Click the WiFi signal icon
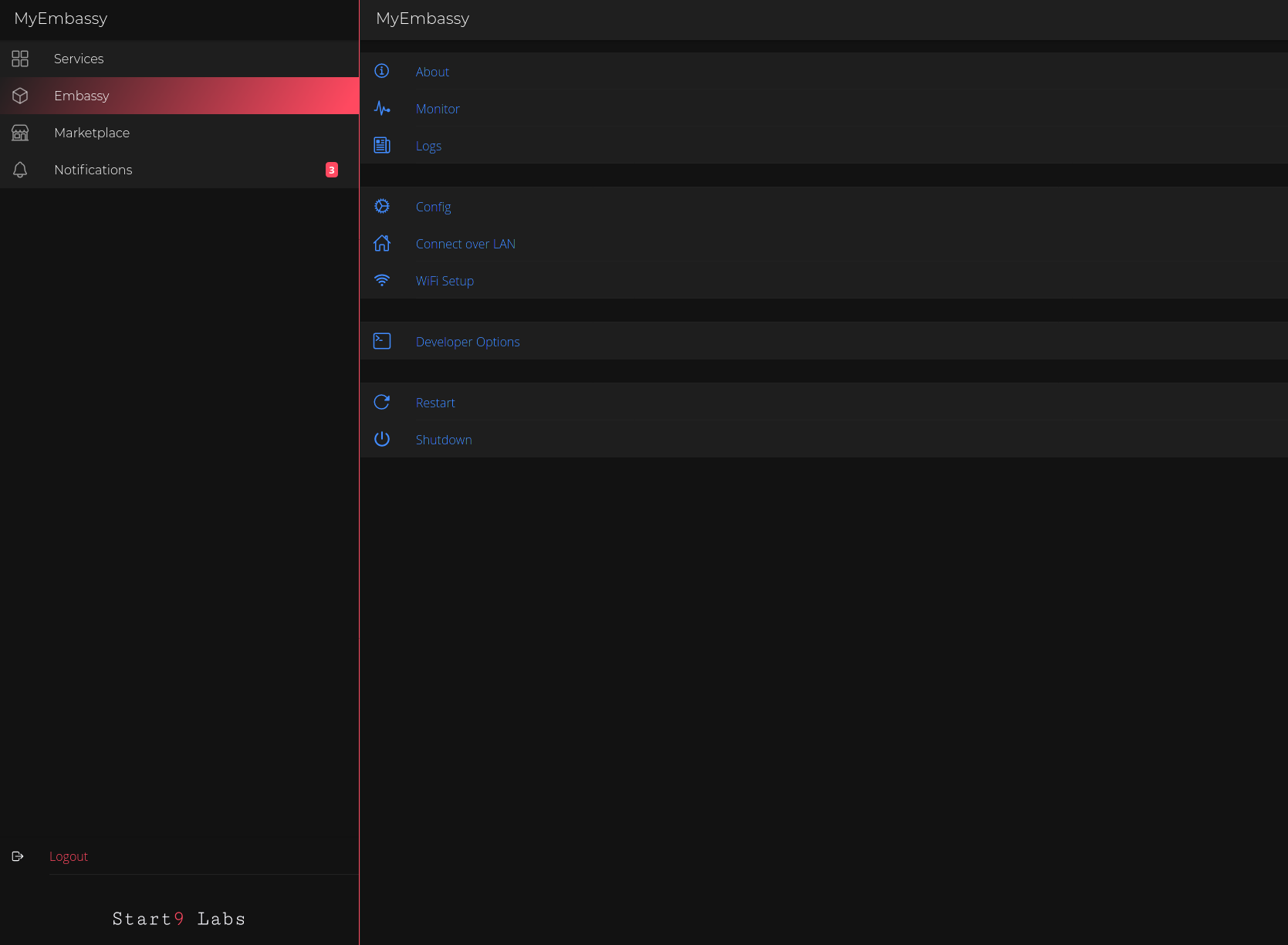Image resolution: width=1288 pixels, height=945 pixels. [x=382, y=280]
